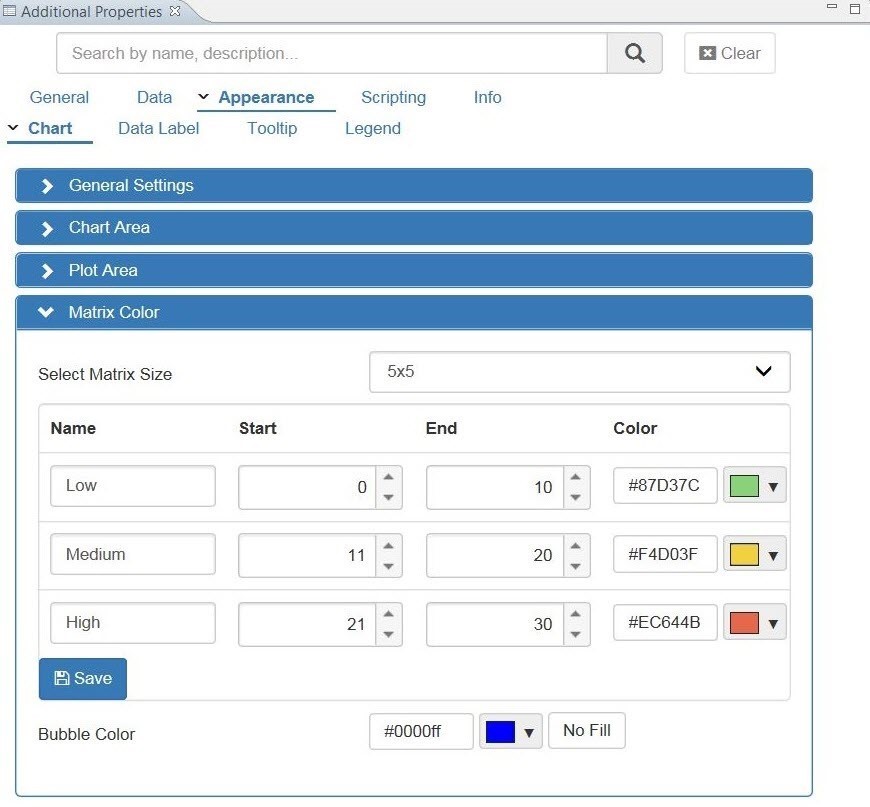Close the Additional Properties tab

point(175,12)
